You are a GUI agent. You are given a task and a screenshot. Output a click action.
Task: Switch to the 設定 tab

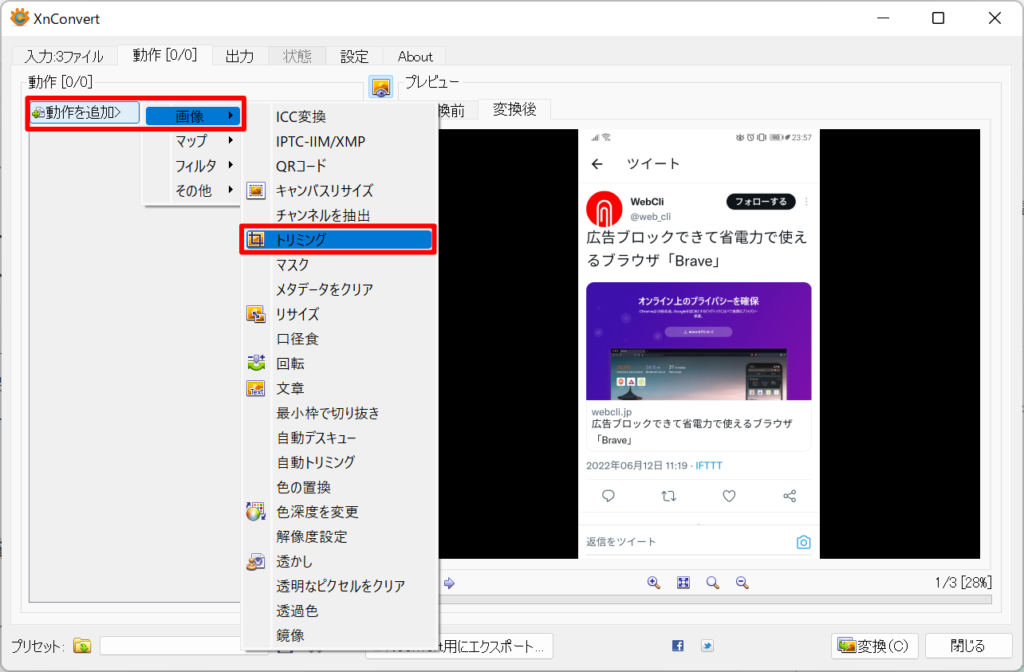pyautogui.click(x=354, y=56)
